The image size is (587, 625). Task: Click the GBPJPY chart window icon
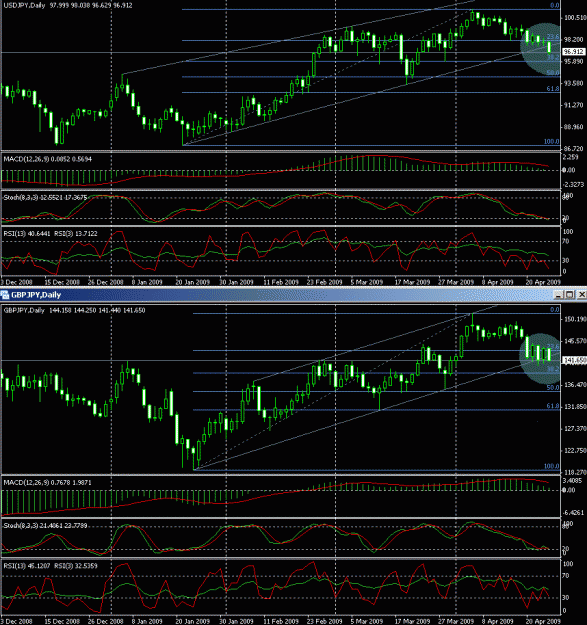point(5,295)
